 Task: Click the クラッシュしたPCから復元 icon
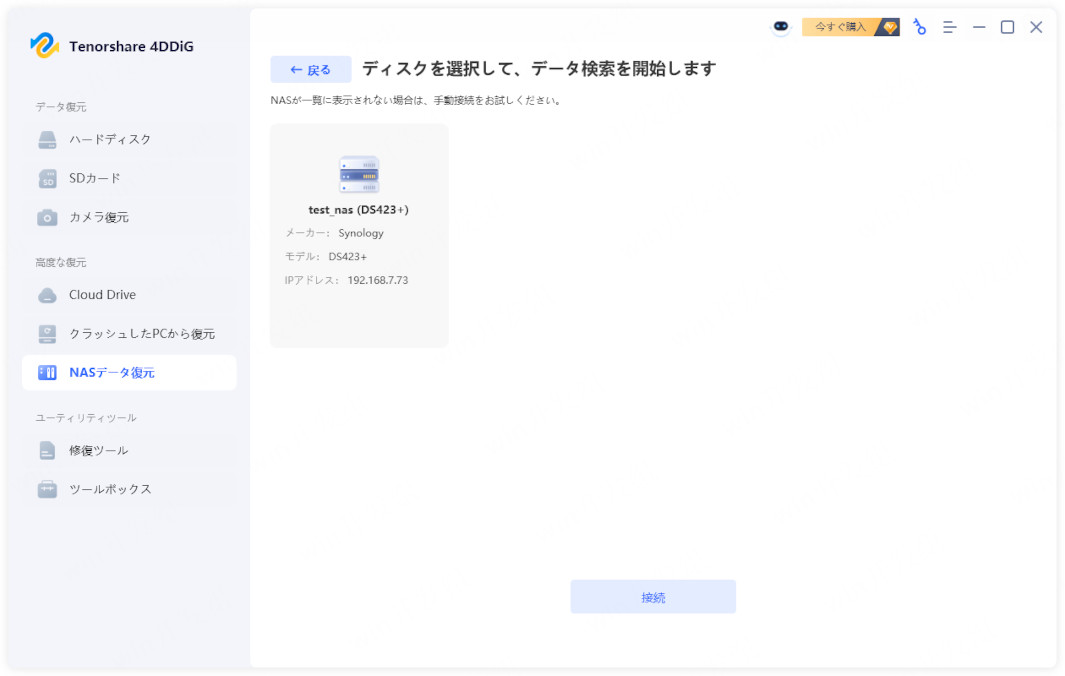pos(47,334)
